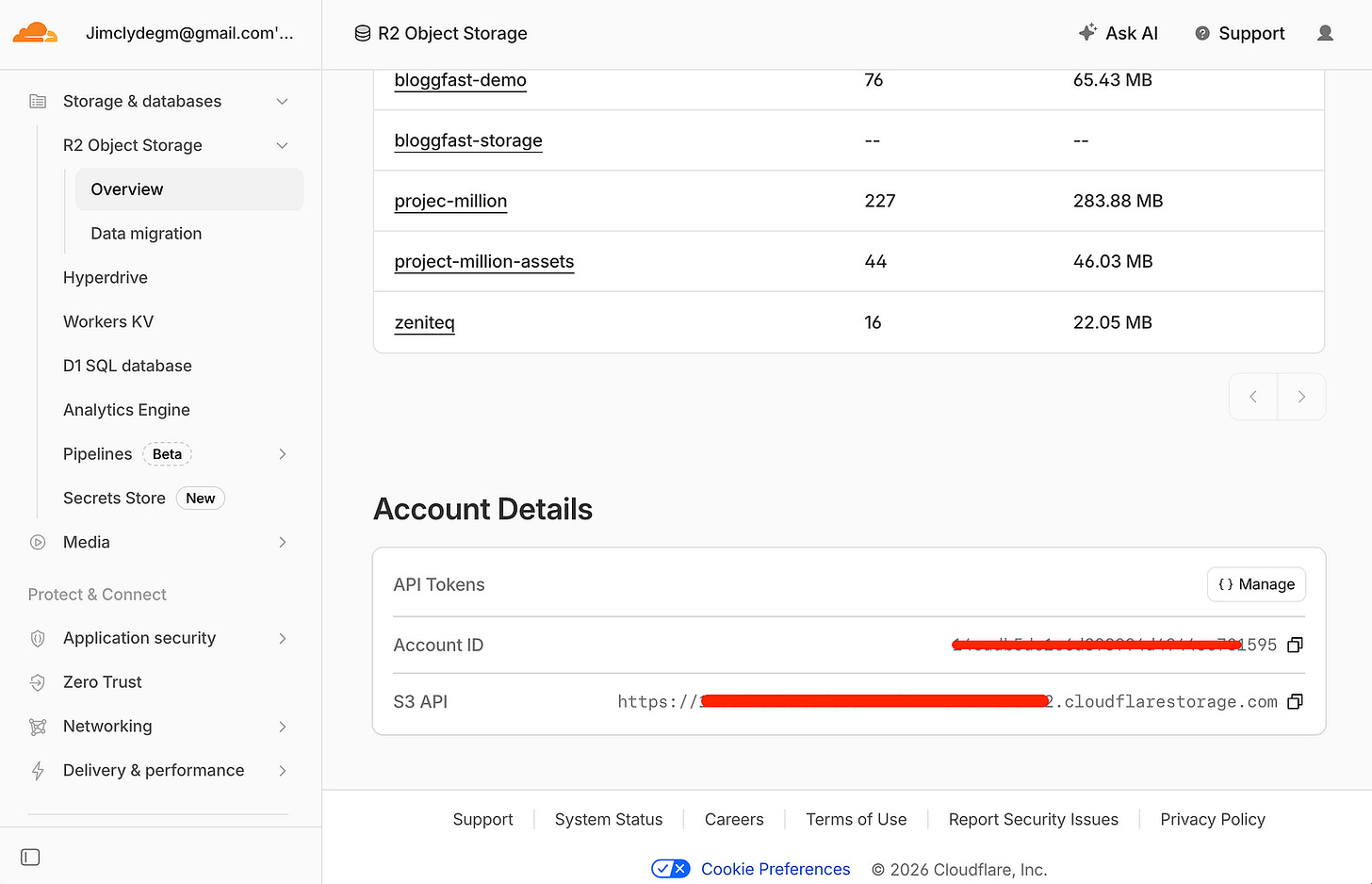This screenshot has width=1372, height=884.
Task: Select Workers KV in the sidebar
Action: [107, 321]
